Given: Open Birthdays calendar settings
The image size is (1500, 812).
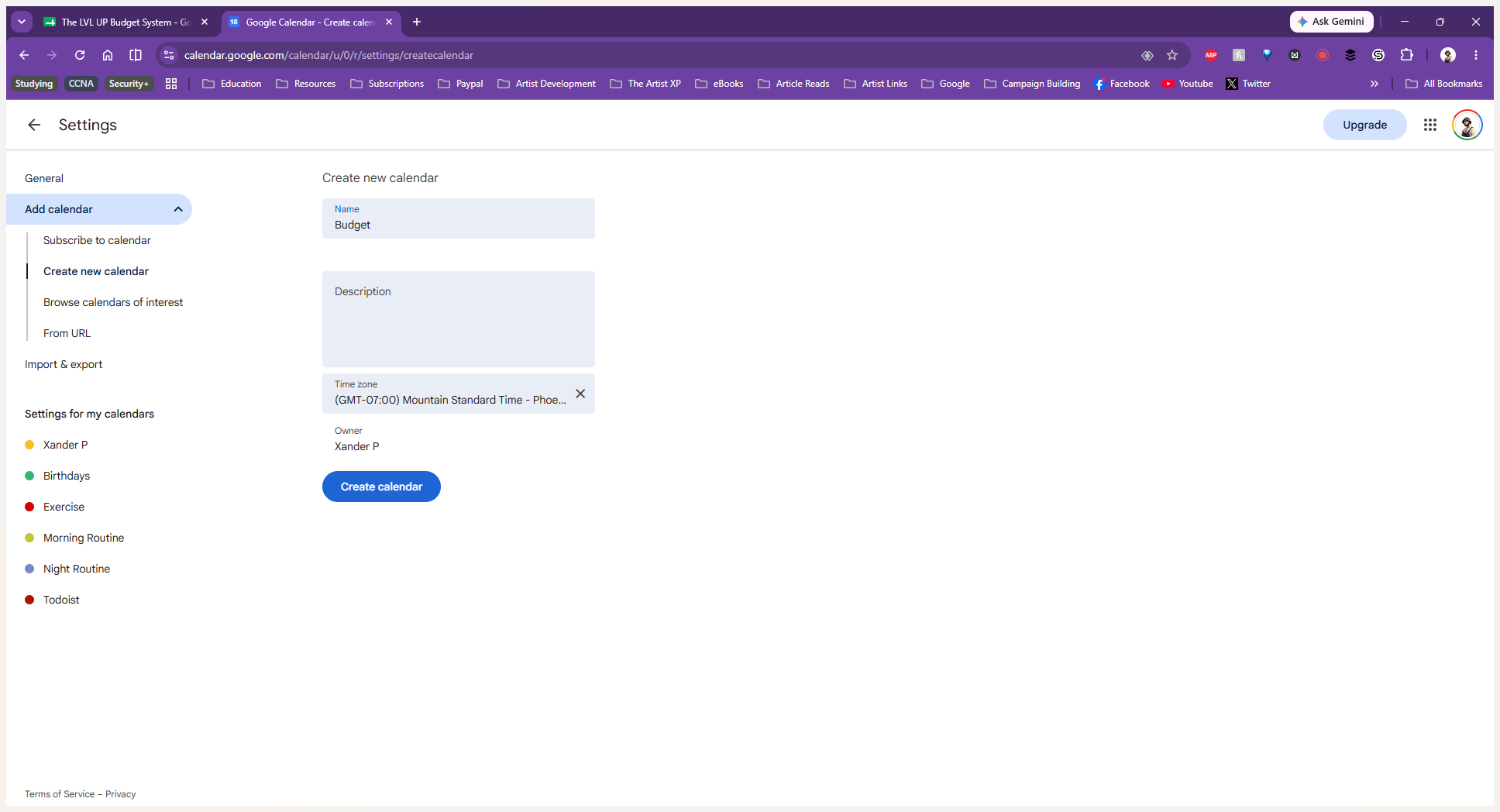Looking at the screenshot, I should tap(67, 476).
